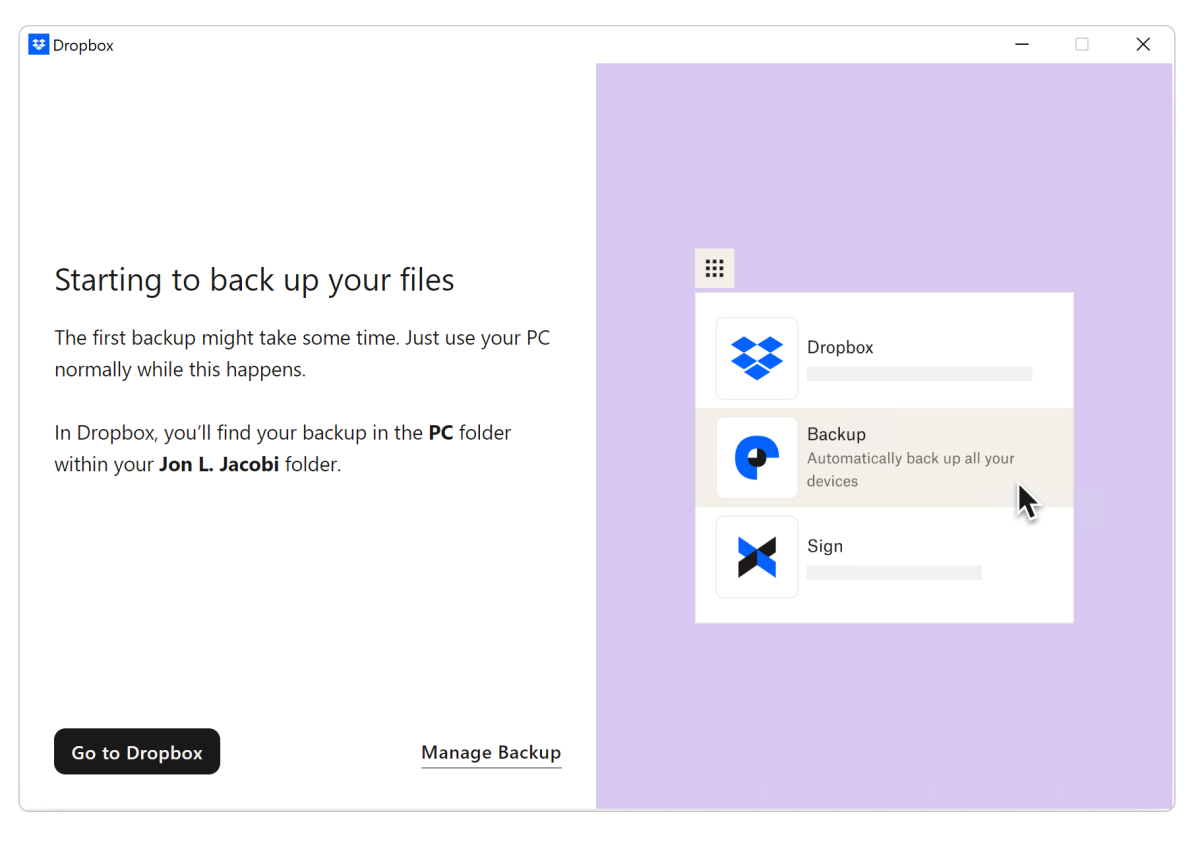Click the Dropbox logo in the title bar
This screenshot has height=845, width=1200.
39,45
